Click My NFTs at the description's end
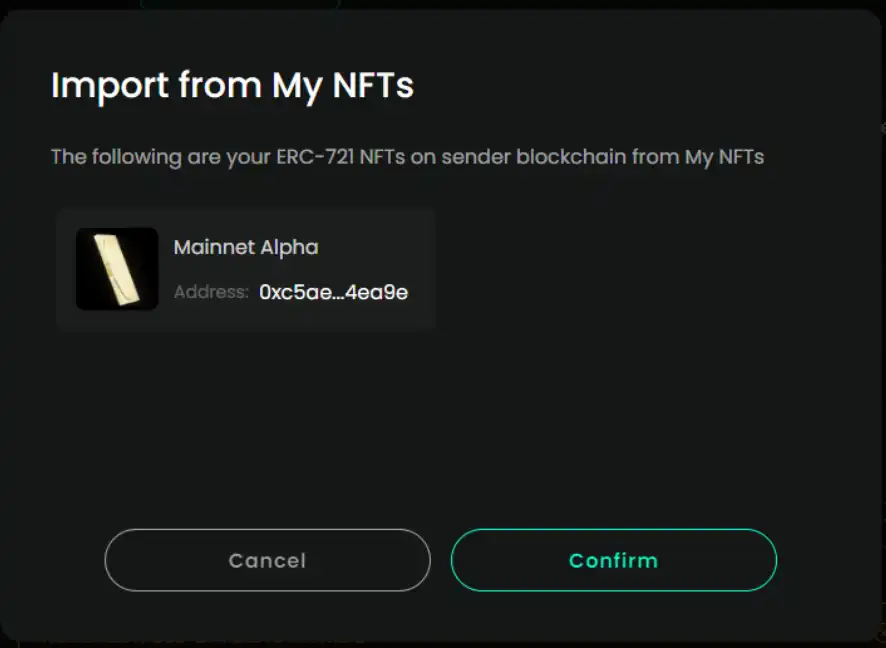 [x=724, y=157]
